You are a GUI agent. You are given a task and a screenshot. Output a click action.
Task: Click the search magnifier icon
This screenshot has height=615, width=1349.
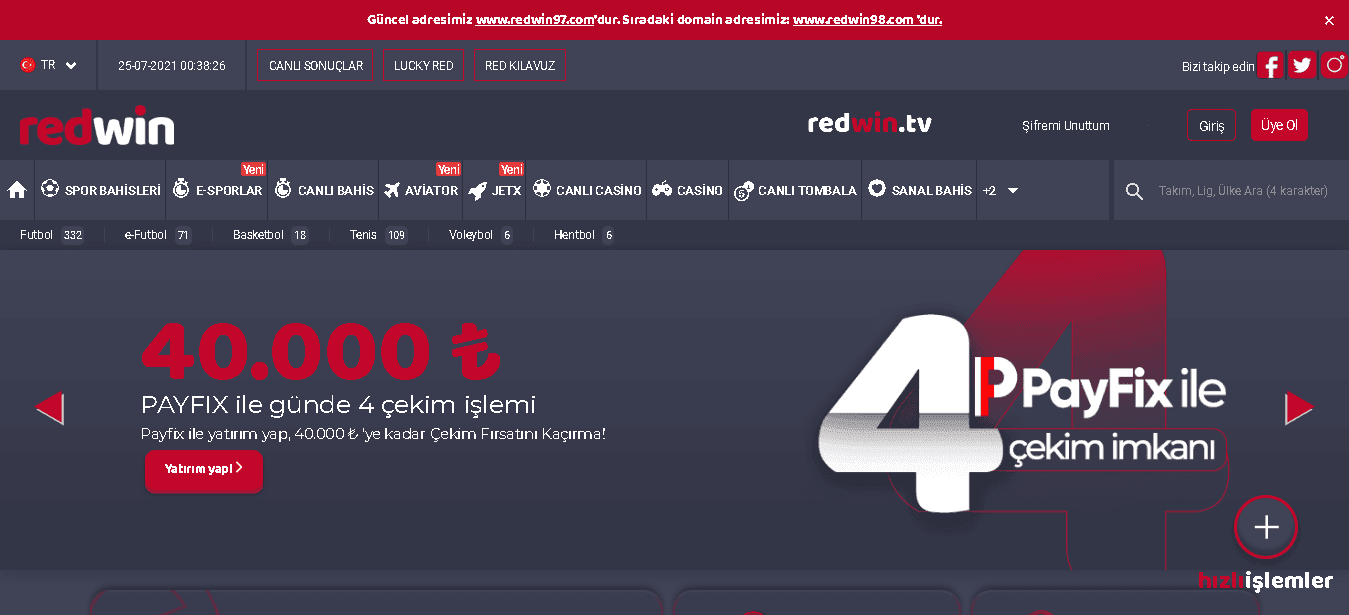click(x=1134, y=191)
